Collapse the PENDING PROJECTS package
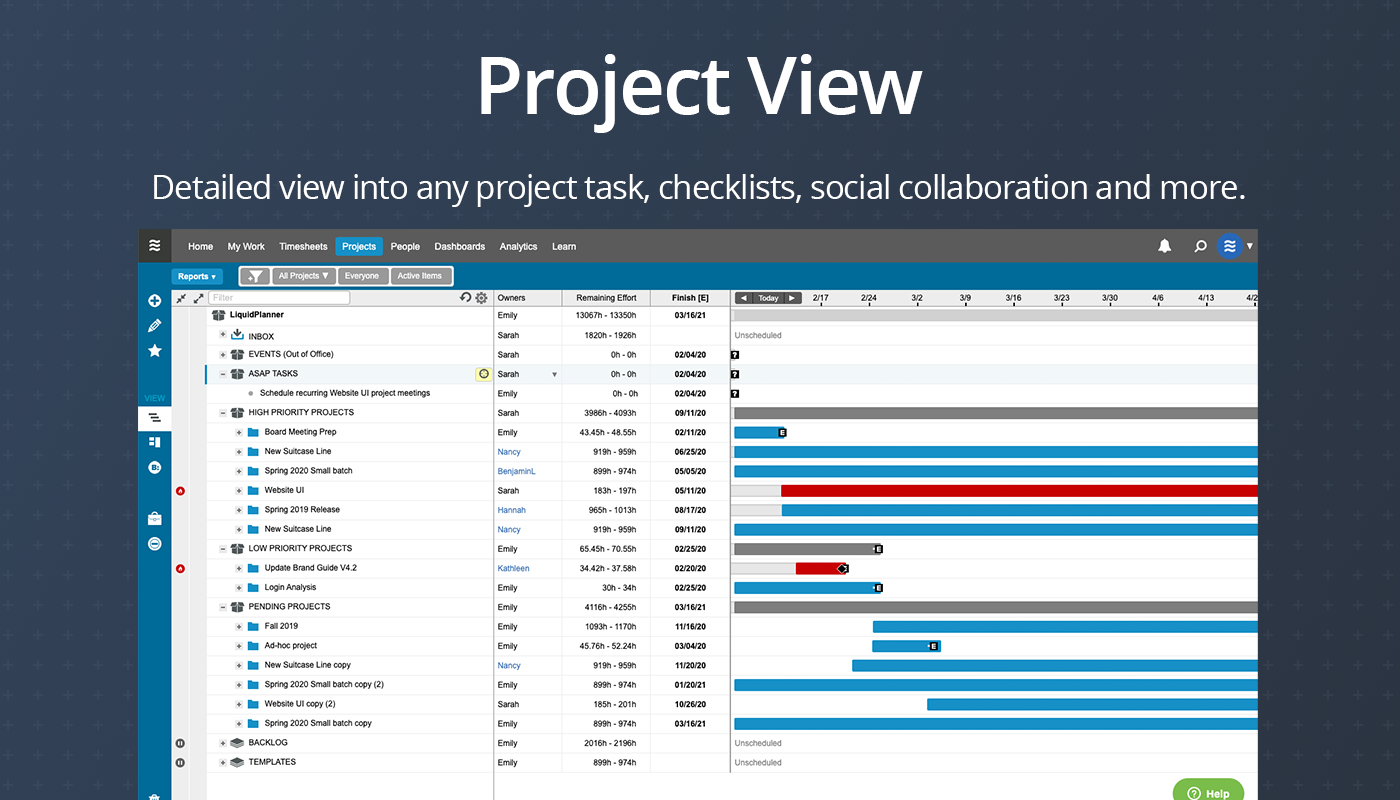Screen dimensions: 1400x800 (x=223, y=606)
